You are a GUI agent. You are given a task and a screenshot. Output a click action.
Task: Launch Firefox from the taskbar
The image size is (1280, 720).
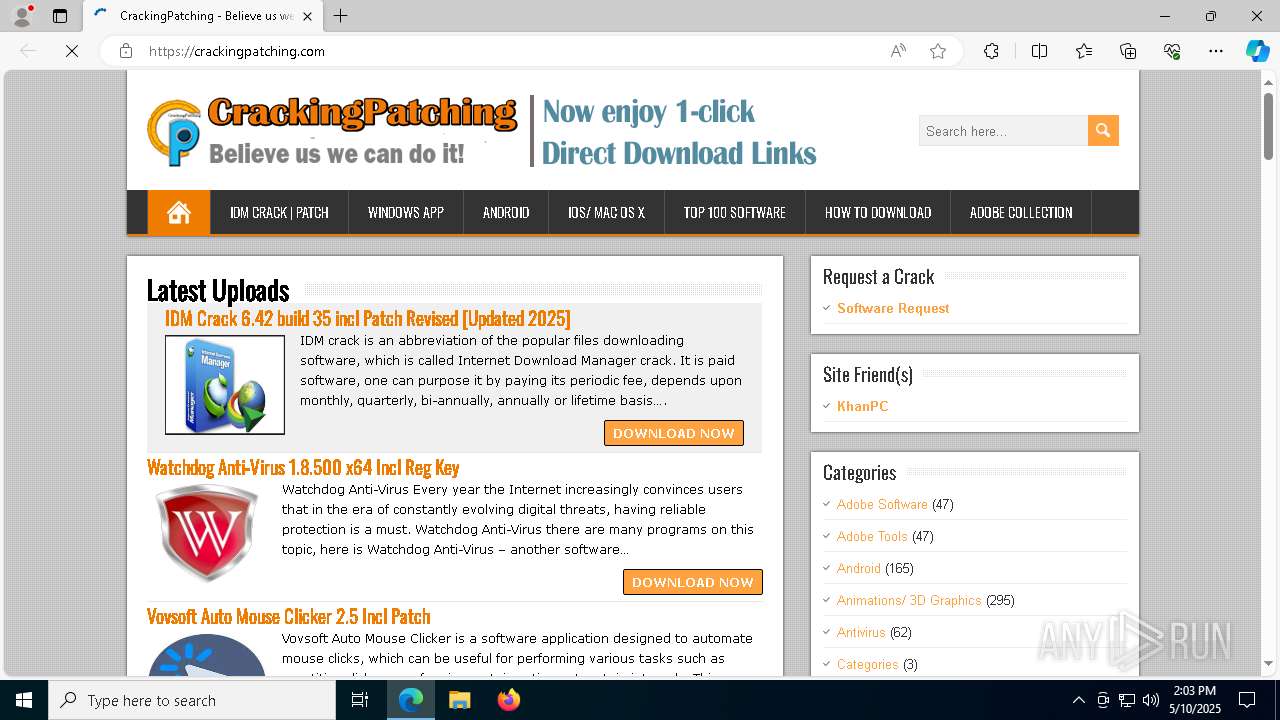(509, 700)
